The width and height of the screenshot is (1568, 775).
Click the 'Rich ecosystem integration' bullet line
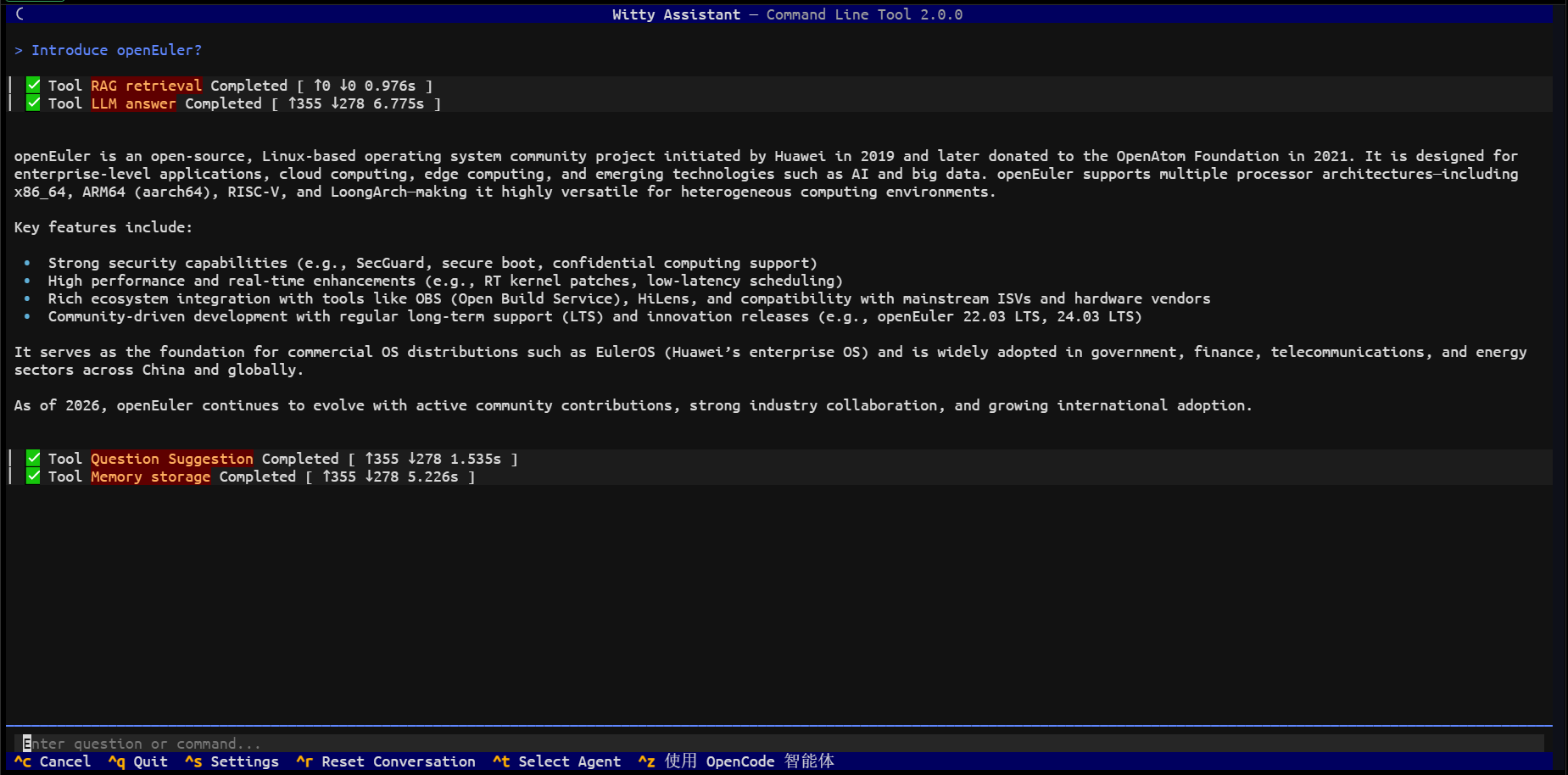pos(629,298)
